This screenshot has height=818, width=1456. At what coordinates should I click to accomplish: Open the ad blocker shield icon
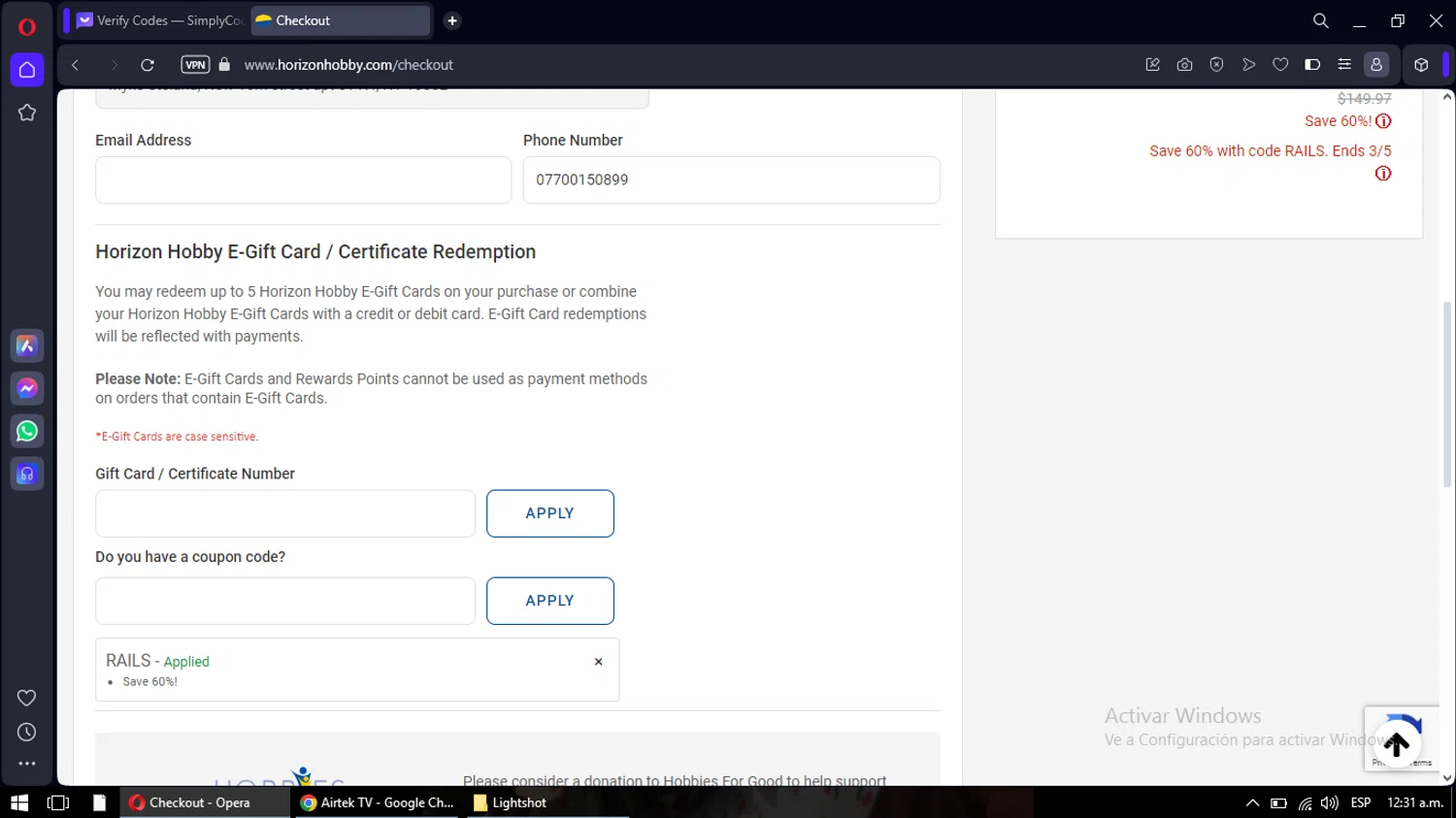click(x=1216, y=65)
